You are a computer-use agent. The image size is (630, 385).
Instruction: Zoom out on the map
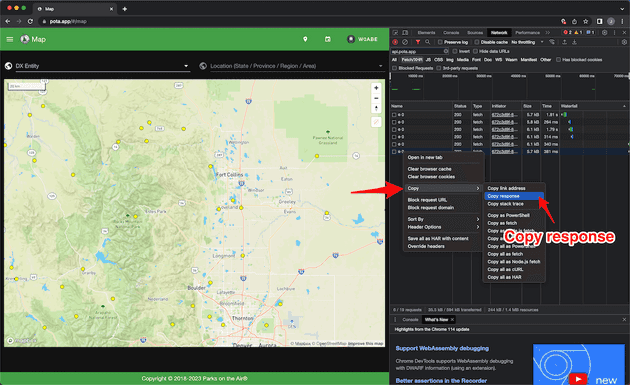[x=376, y=98]
